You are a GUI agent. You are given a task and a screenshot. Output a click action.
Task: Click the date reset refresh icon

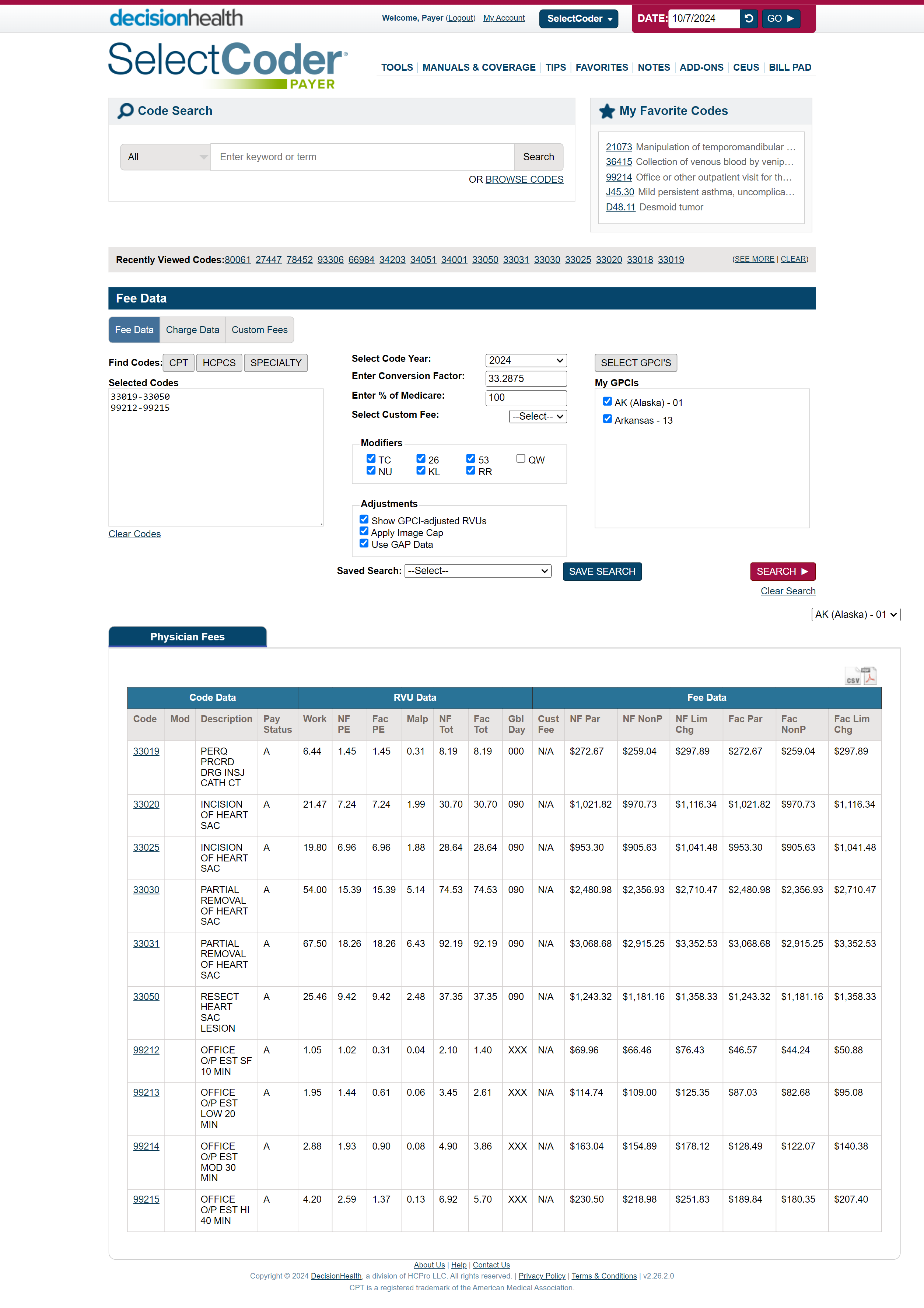pos(749,18)
